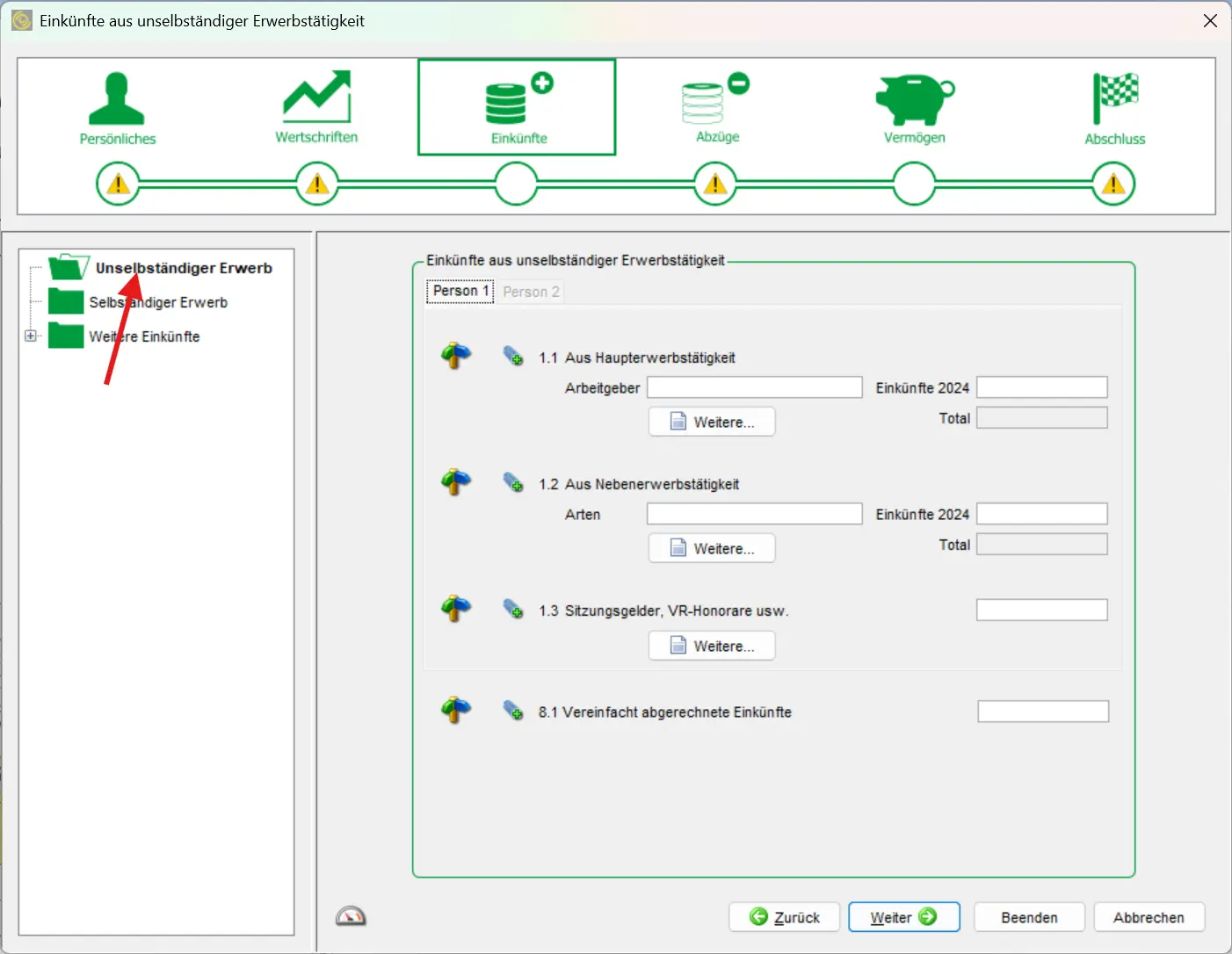1232x954 pixels.
Task: Click the tag icon beside Nebenerwerbstätigkeit
Action: click(513, 482)
